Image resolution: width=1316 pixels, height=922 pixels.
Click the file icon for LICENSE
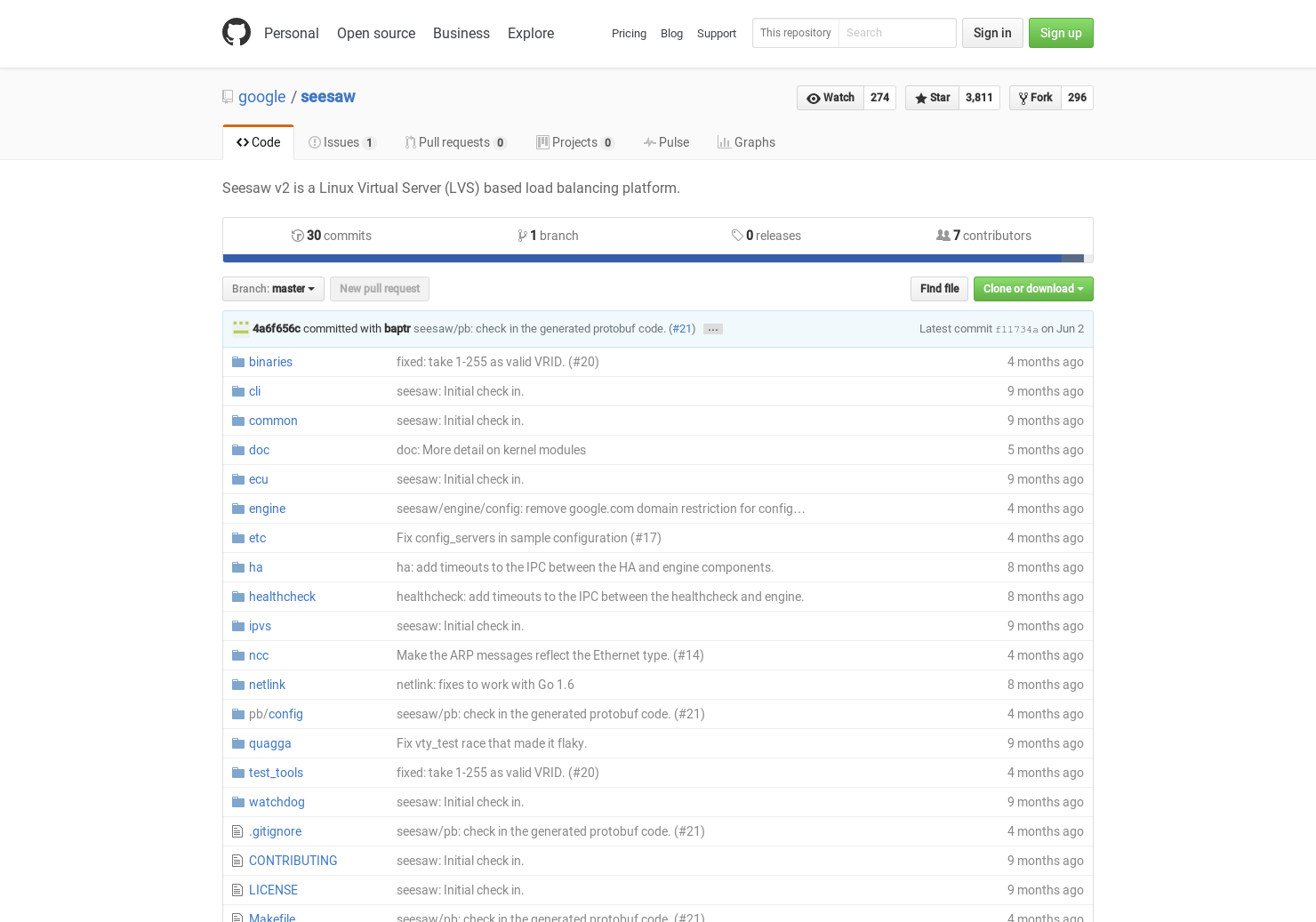coord(237,890)
